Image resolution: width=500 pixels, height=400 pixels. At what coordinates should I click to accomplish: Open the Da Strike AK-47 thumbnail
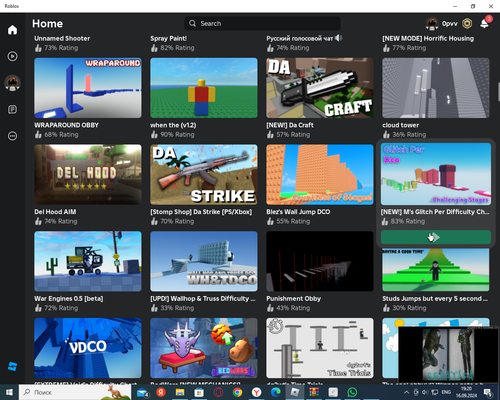click(204, 175)
